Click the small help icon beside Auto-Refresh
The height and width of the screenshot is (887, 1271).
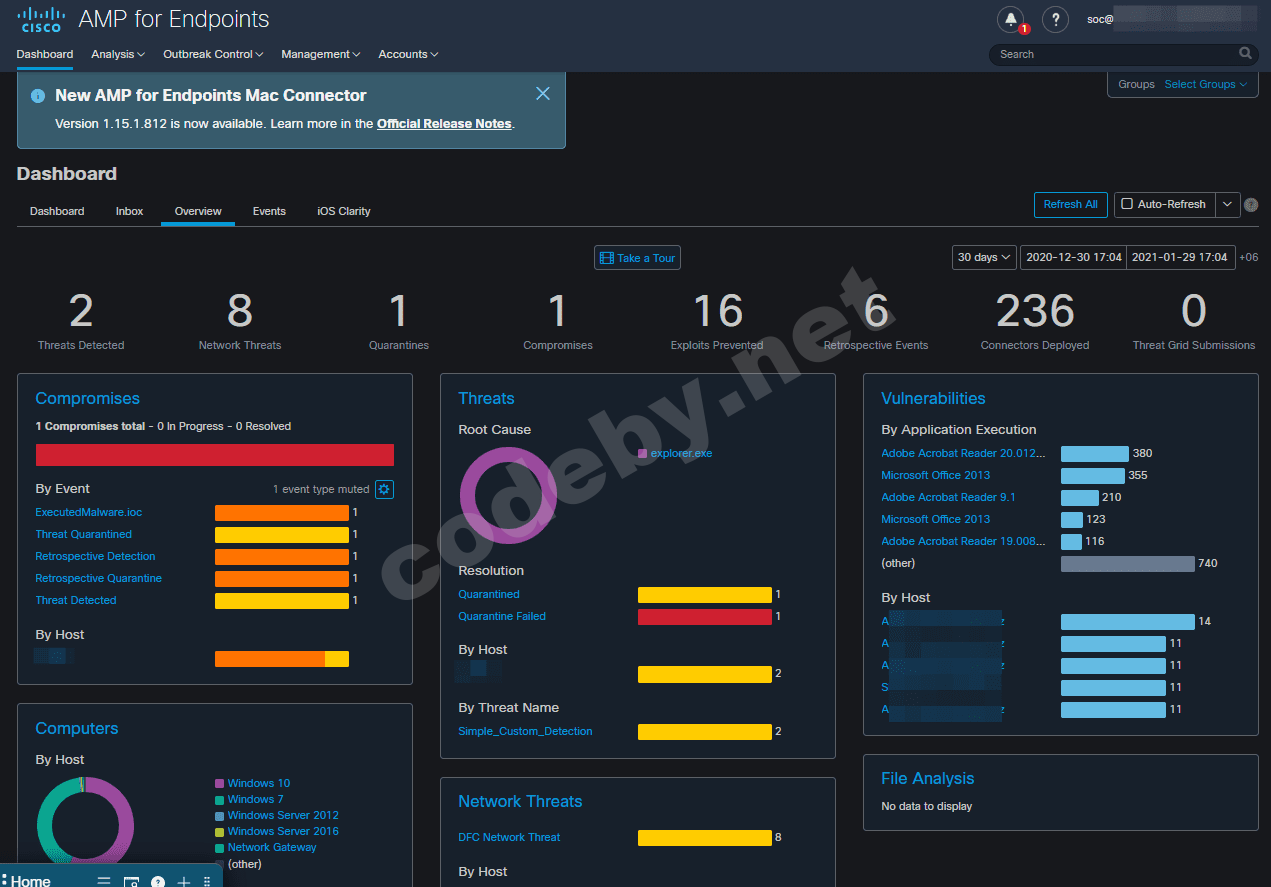(1250, 205)
